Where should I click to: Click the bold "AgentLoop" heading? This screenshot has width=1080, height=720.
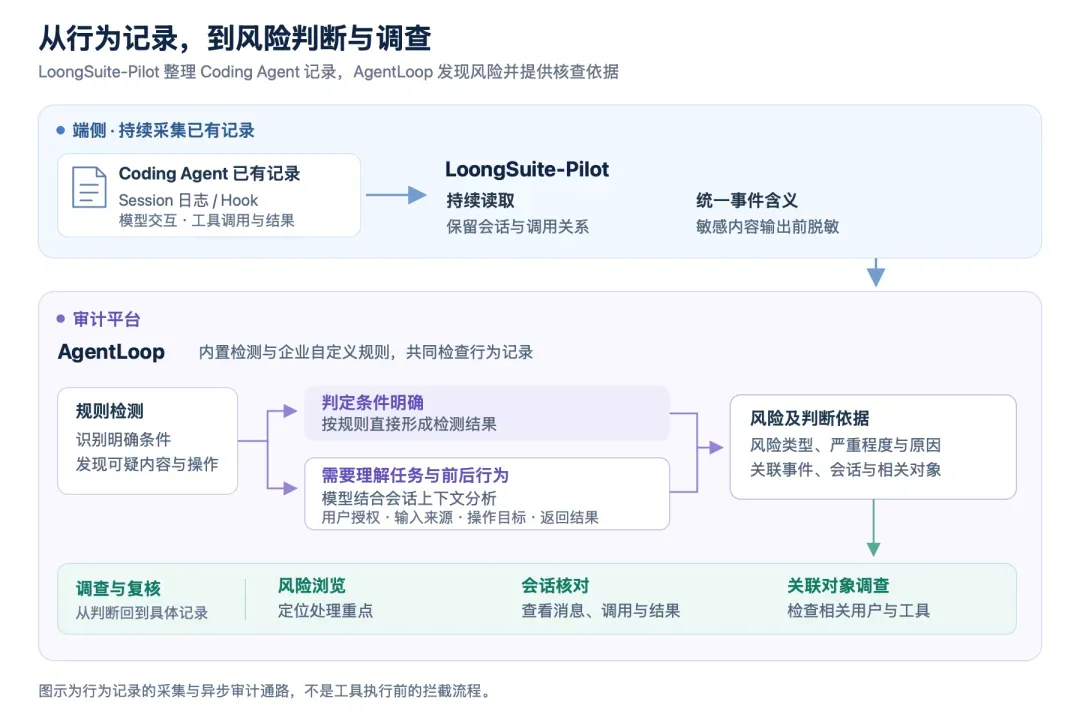point(111,352)
